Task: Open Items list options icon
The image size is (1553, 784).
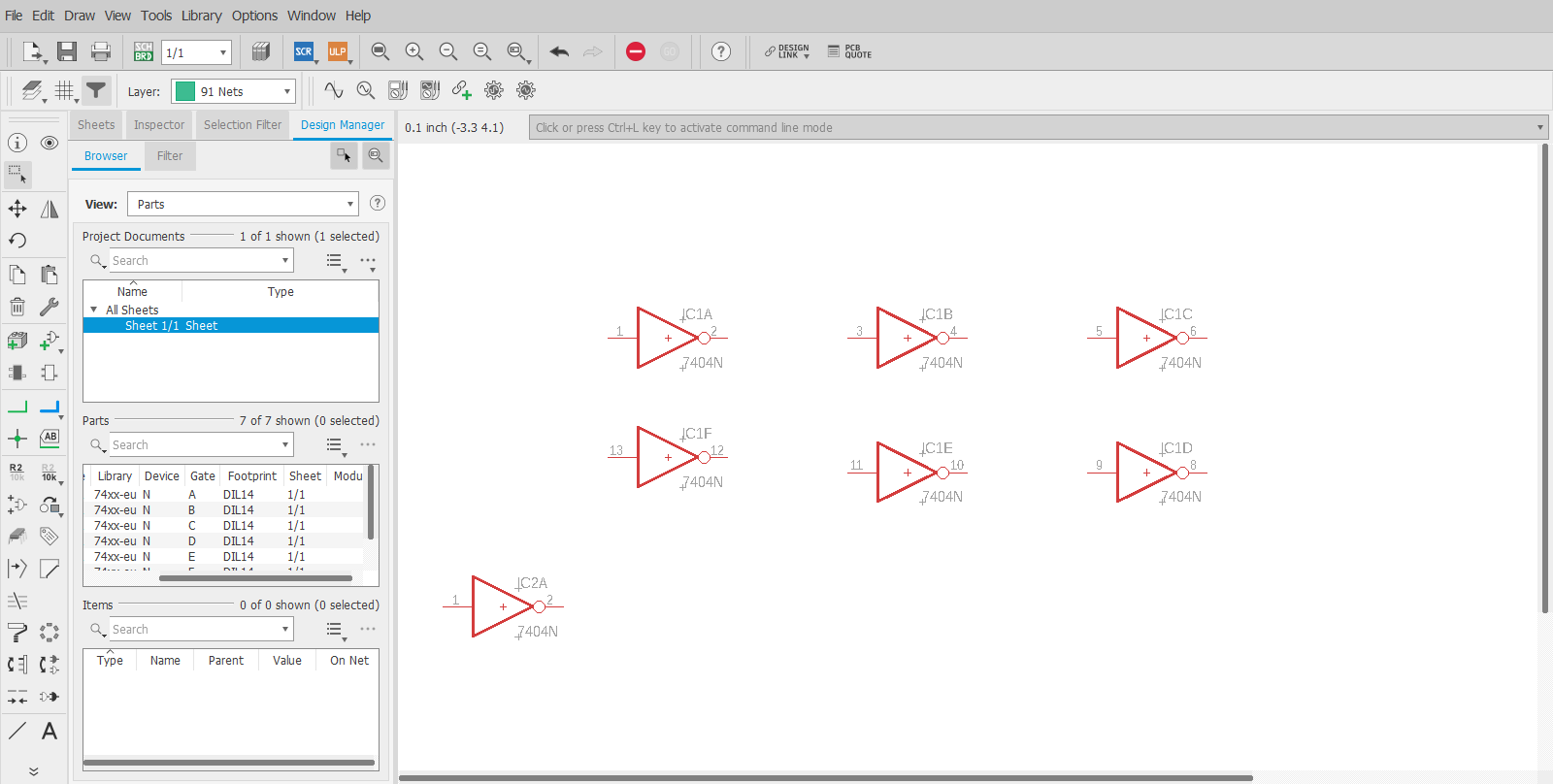Action: 336,630
